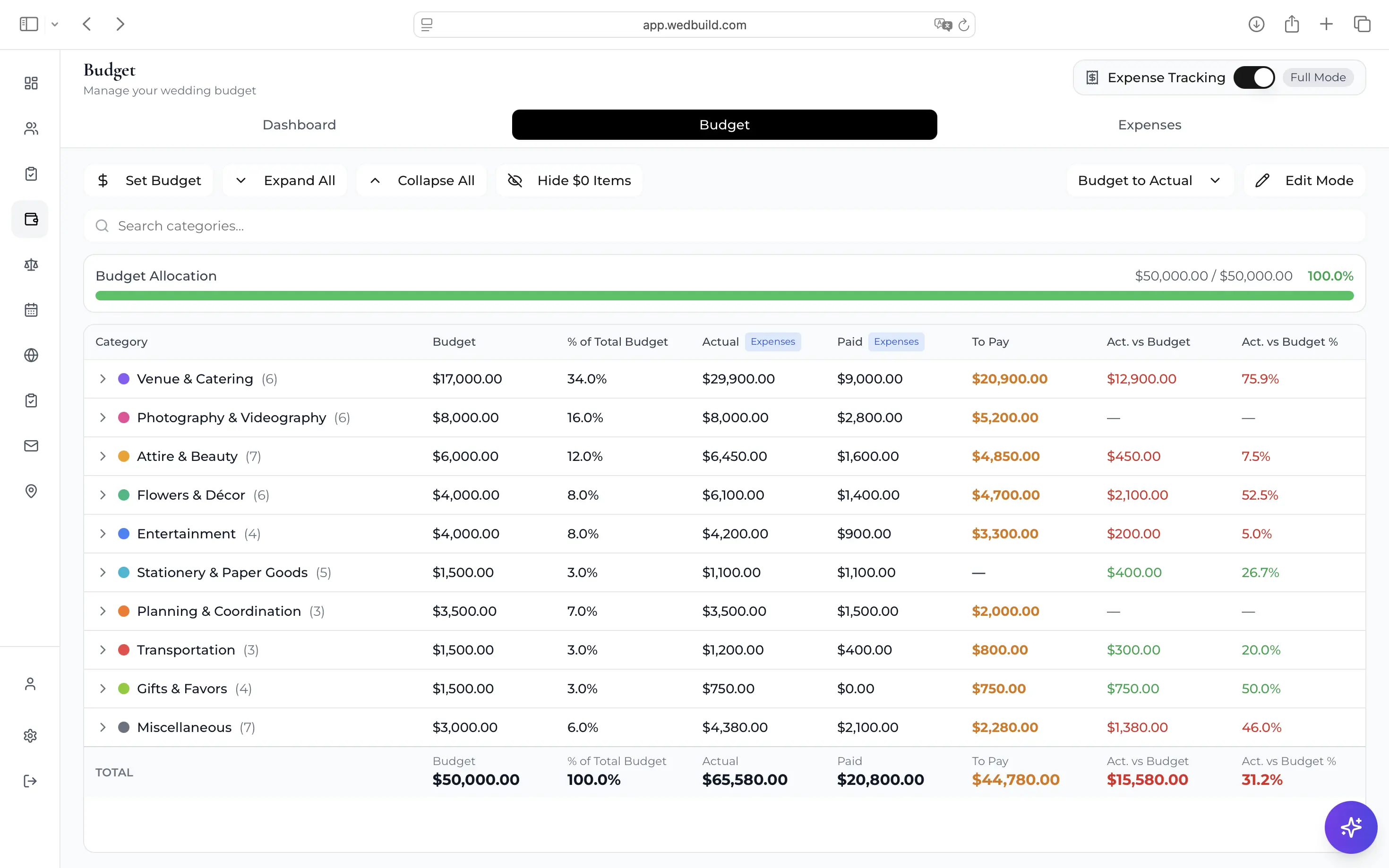Toggle Hide $0 Items visibility
Screen dimensions: 1389x868
[x=569, y=180]
